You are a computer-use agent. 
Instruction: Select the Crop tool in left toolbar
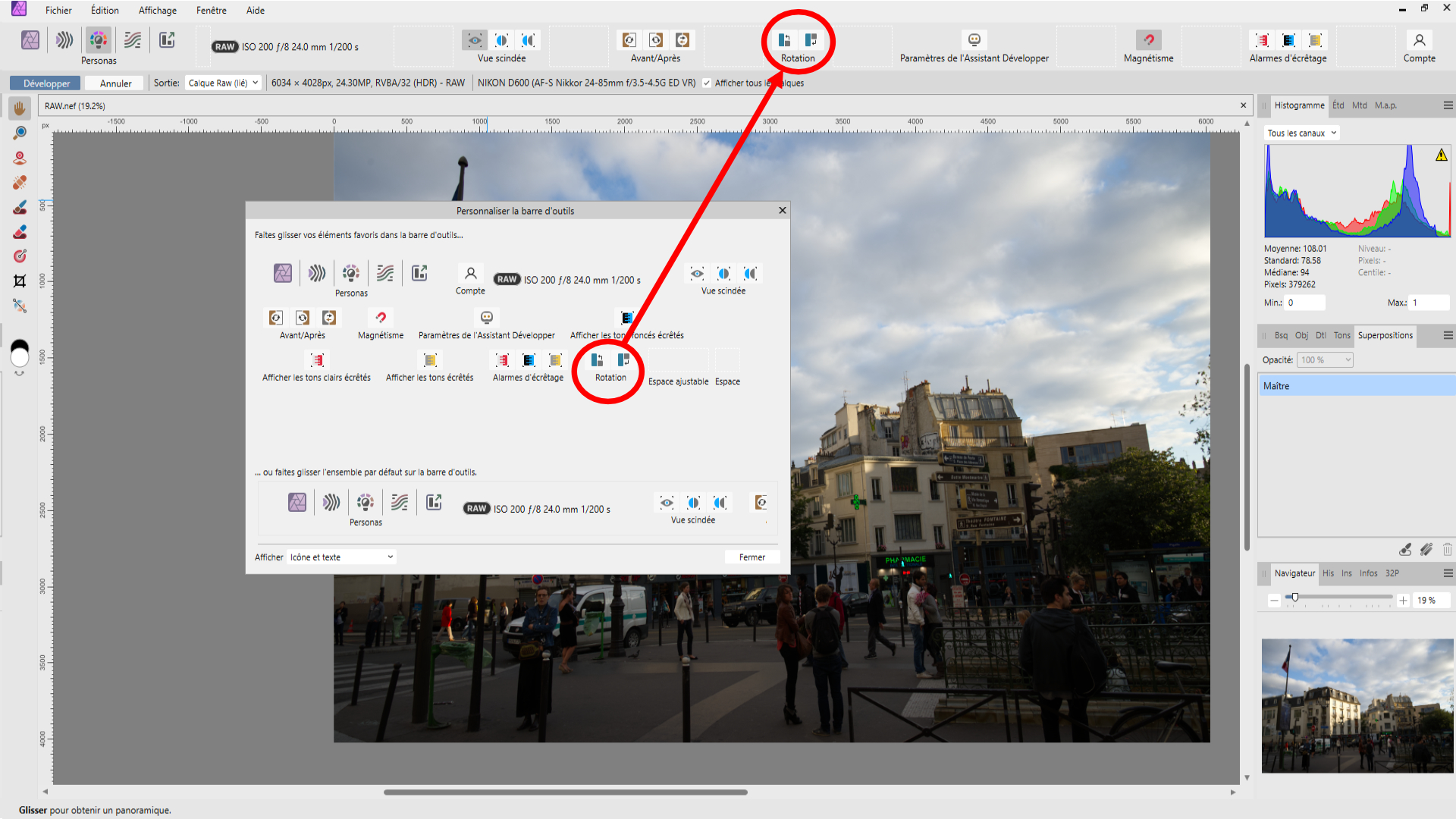pyautogui.click(x=20, y=281)
